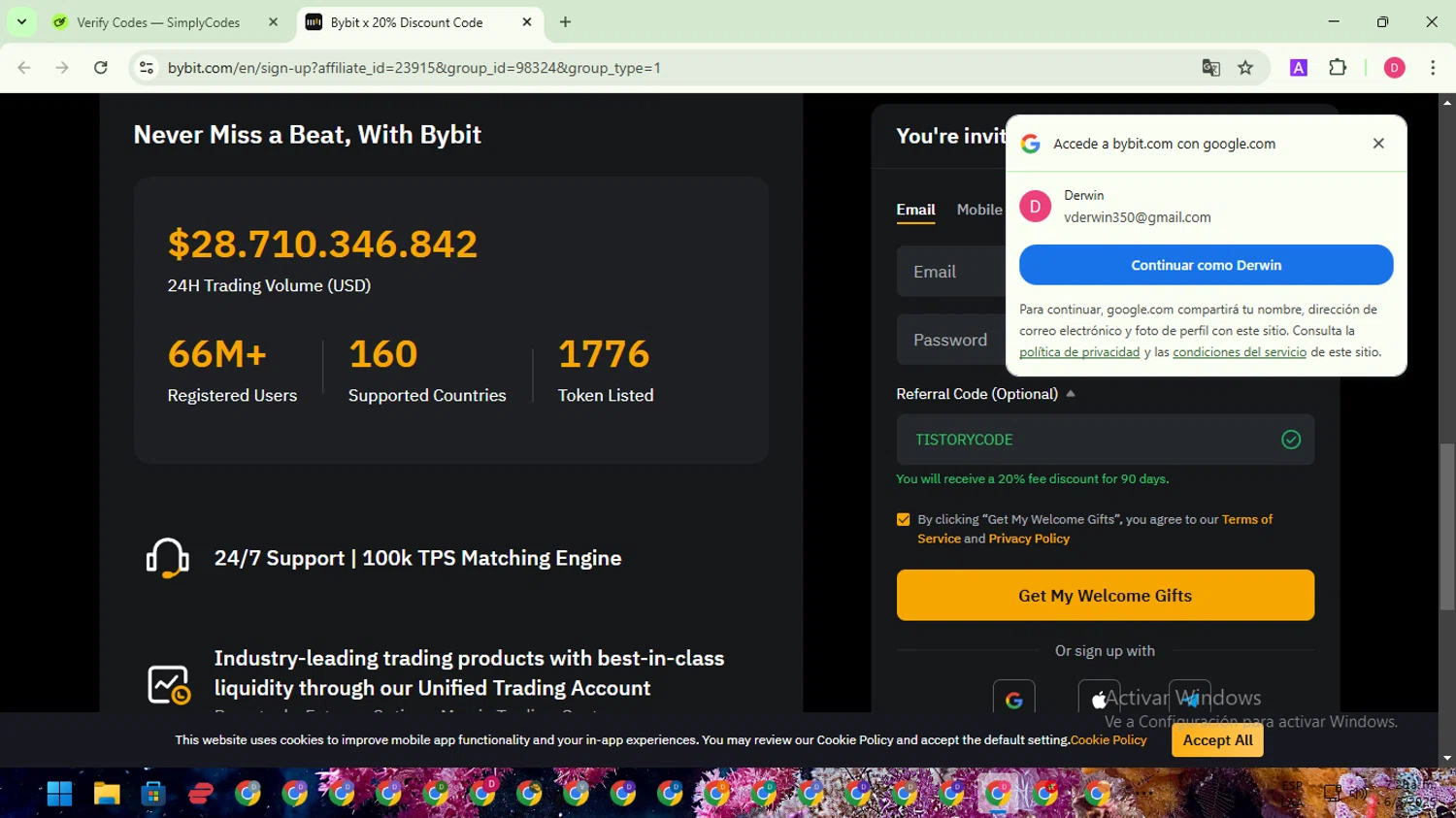Viewport: 1456px width, 818px height.
Task: Open File Explorer from the taskbar
Action: 107,794
